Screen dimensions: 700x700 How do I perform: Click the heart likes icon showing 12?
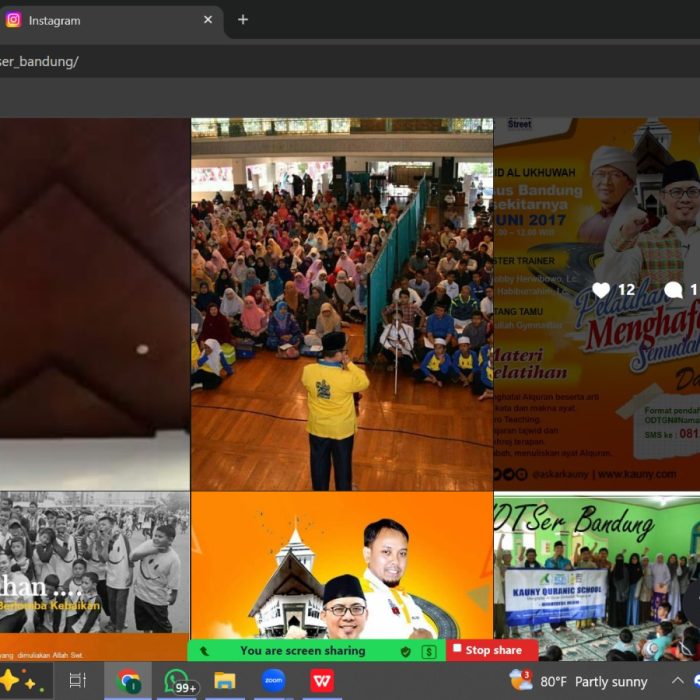[601, 290]
